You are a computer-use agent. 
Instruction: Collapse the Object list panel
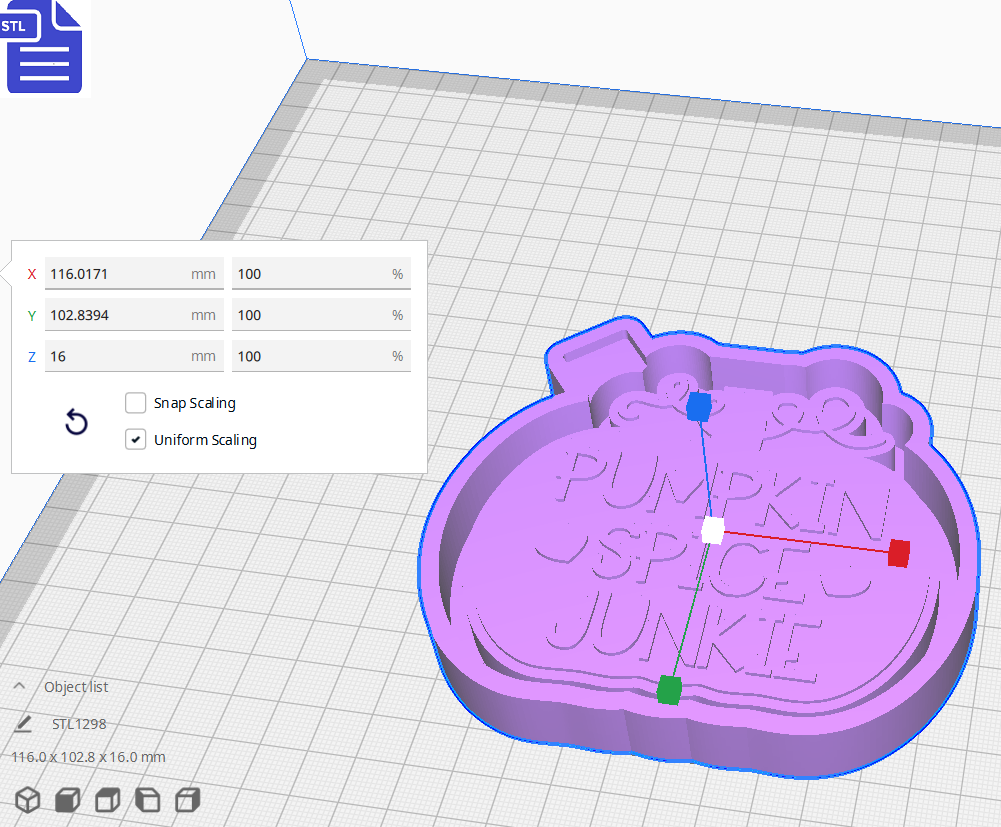point(20,686)
